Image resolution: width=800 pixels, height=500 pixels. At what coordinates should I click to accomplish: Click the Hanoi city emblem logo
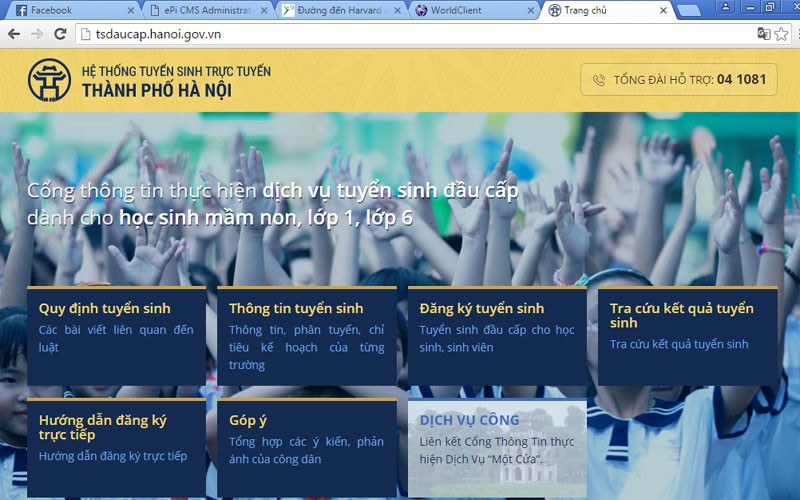49,80
